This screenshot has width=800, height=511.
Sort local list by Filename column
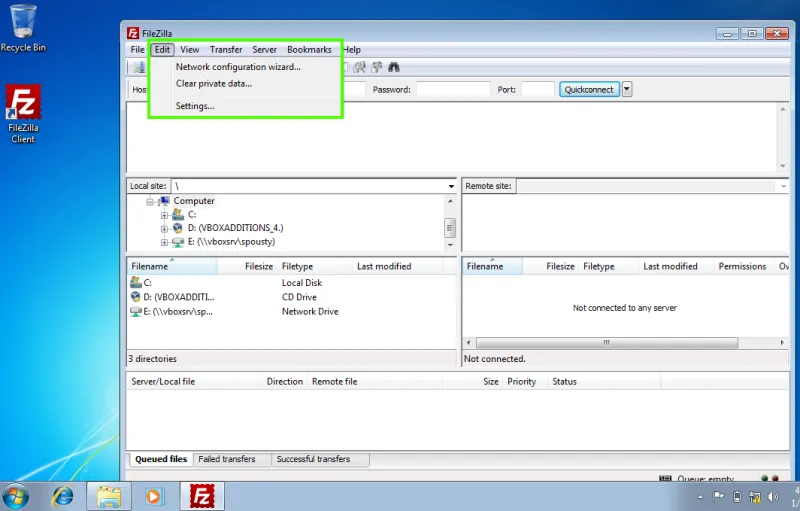pyautogui.click(x=172, y=266)
